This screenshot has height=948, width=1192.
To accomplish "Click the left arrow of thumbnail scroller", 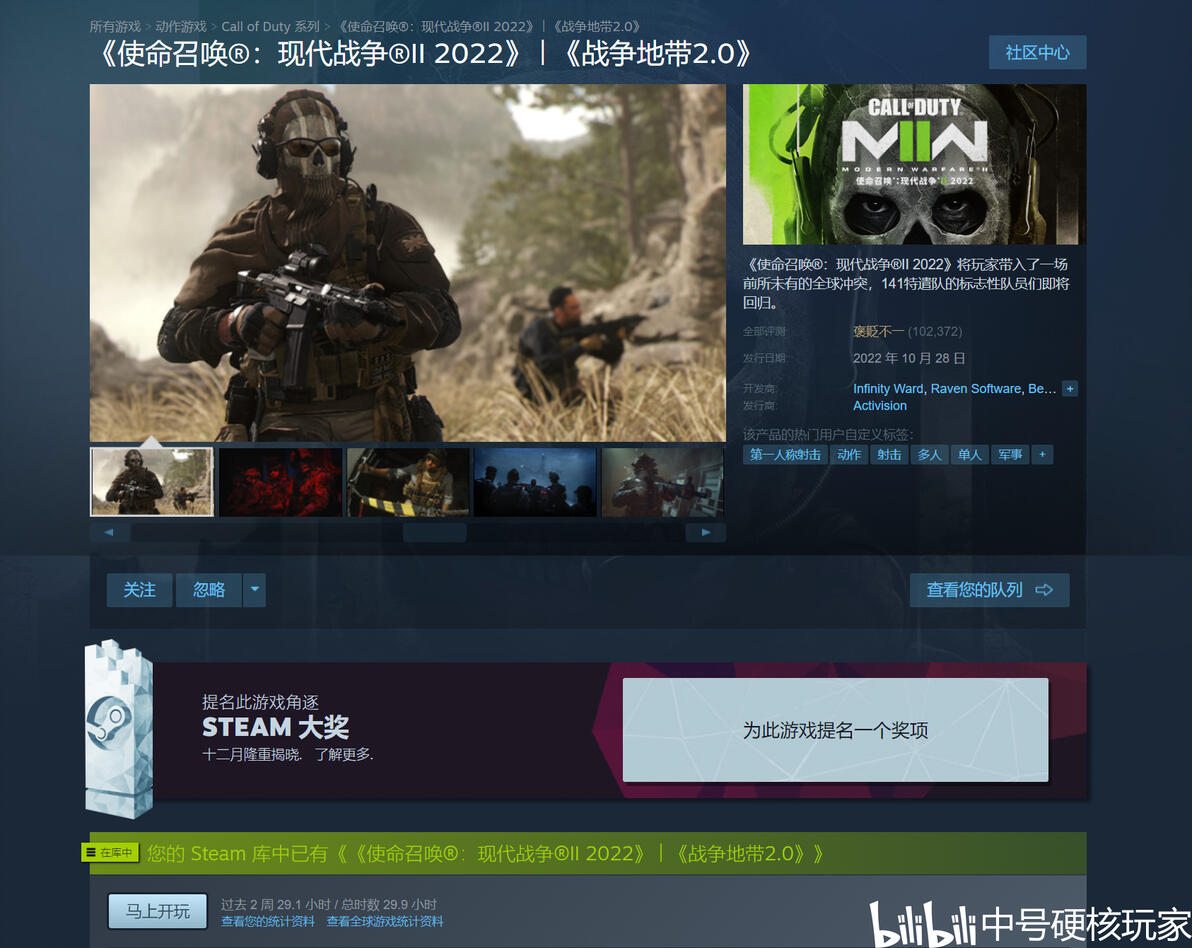I will pyautogui.click(x=109, y=532).
